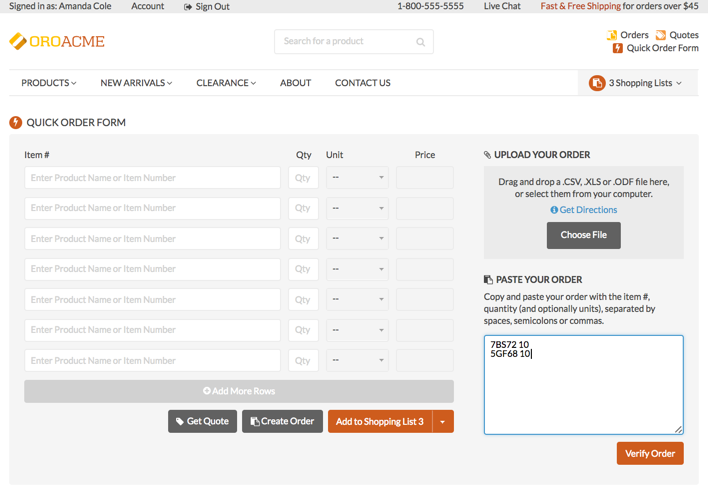The image size is (708, 496).
Task: Click the fourth row Qty field
Action: [303, 269]
